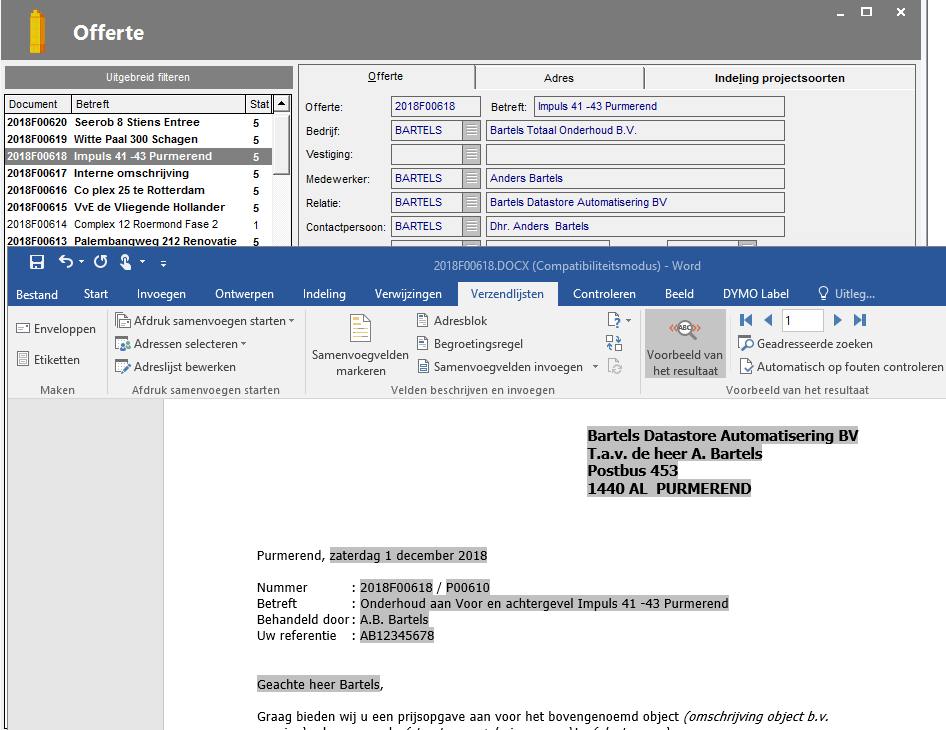Sort by the Stat column header
The width and height of the screenshot is (946, 730).
pos(259,104)
